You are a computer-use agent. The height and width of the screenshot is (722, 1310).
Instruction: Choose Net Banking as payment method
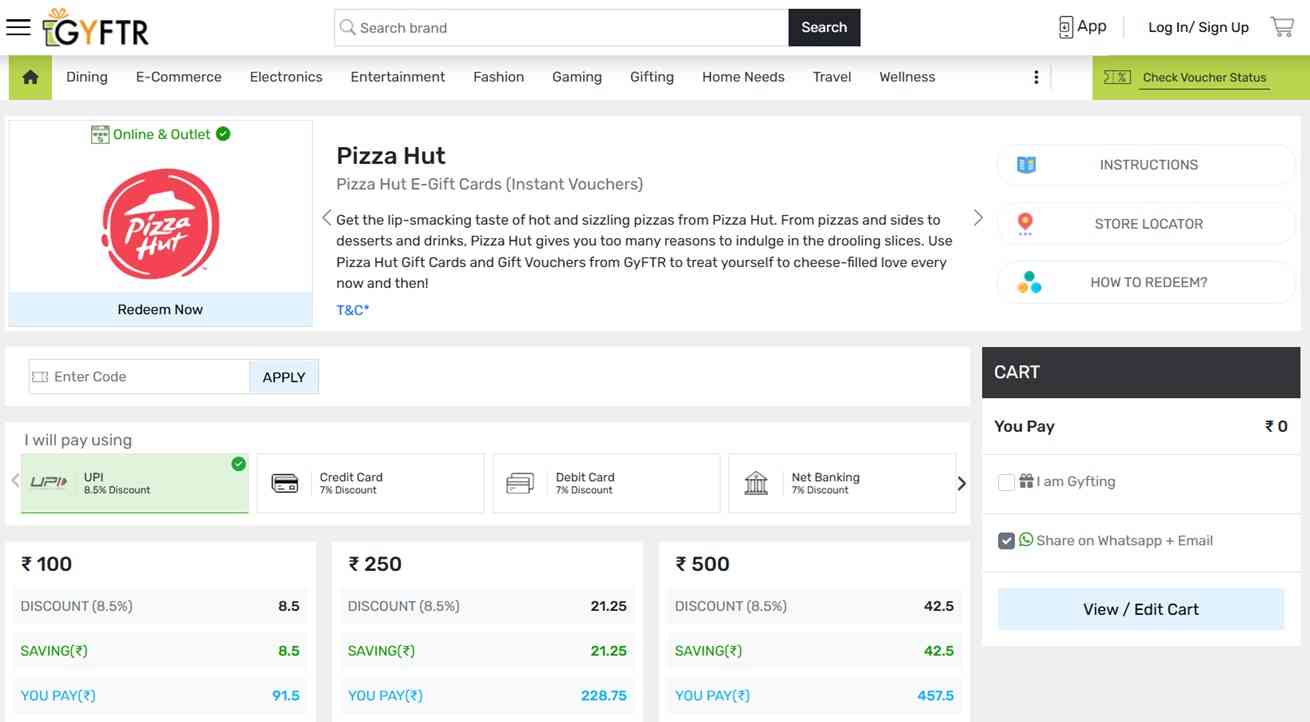tap(842, 483)
